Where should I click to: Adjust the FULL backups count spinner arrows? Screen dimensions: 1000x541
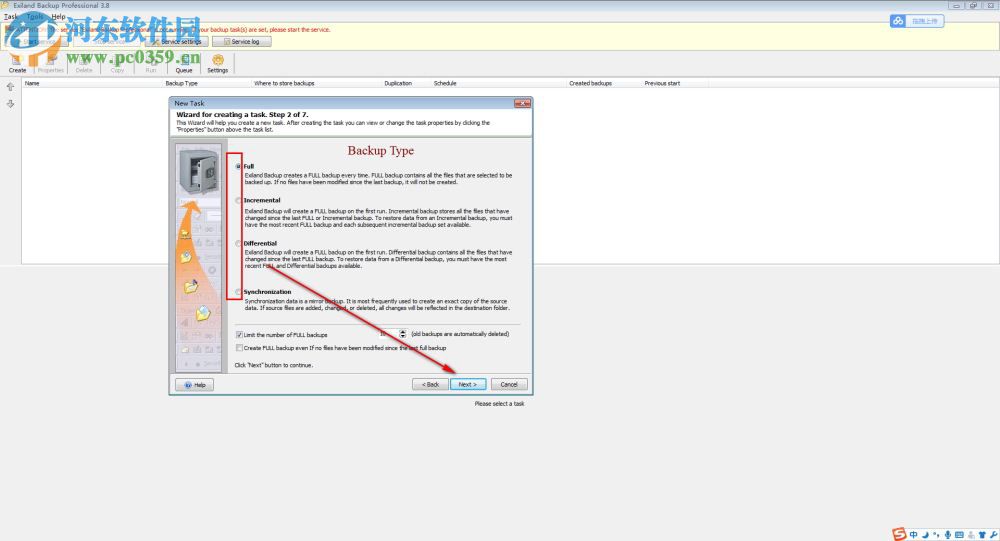pos(402,334)
